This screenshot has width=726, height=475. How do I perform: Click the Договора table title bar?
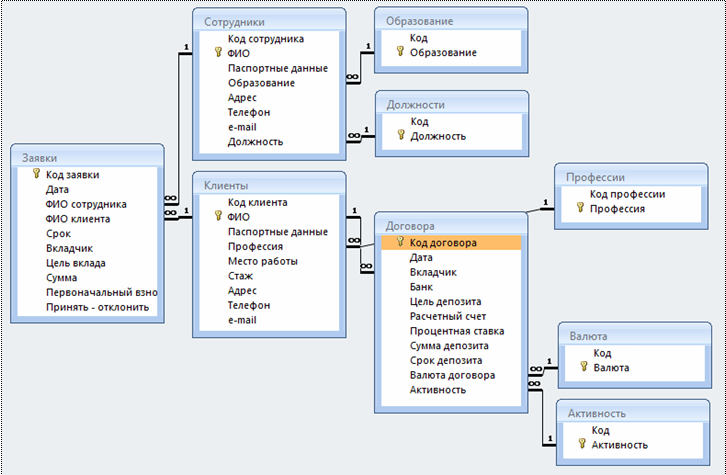coord(450,226)
